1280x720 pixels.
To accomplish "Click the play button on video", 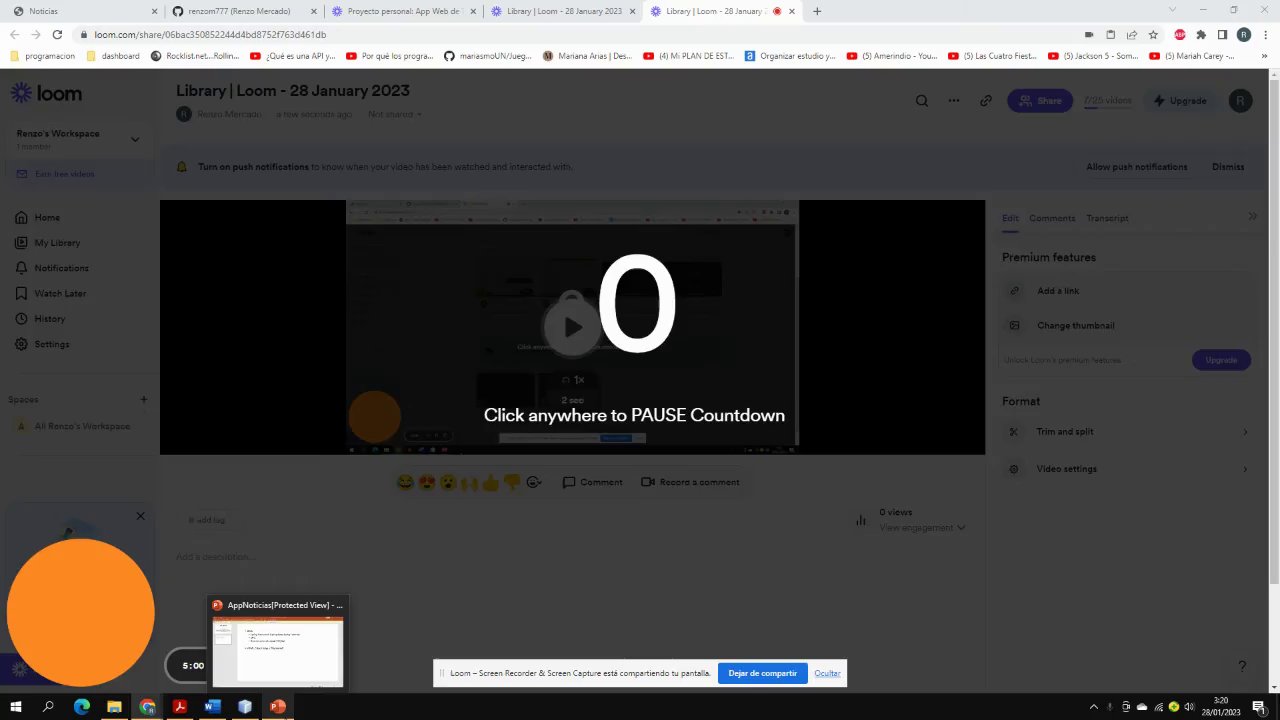I will coord(572,326).
